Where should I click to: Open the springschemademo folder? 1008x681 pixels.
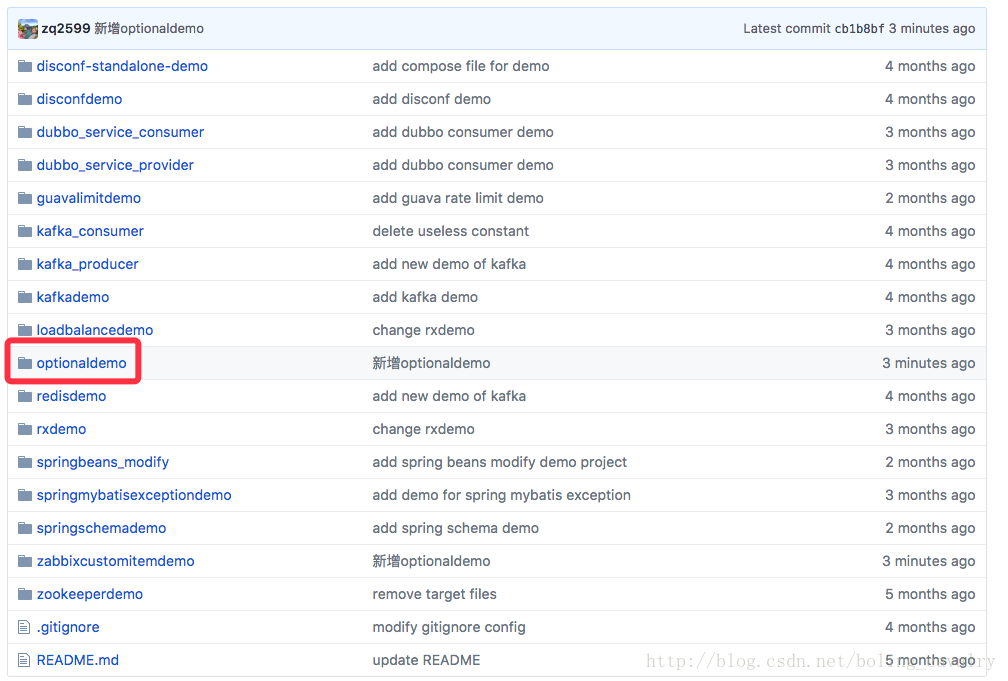click(x=102, y=528)
